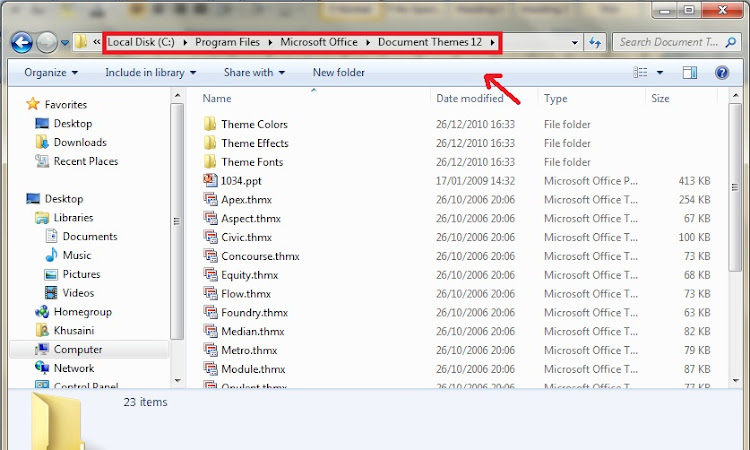750x450 pixels.
Task: Open the Music library icon
Action: [51, 255]
